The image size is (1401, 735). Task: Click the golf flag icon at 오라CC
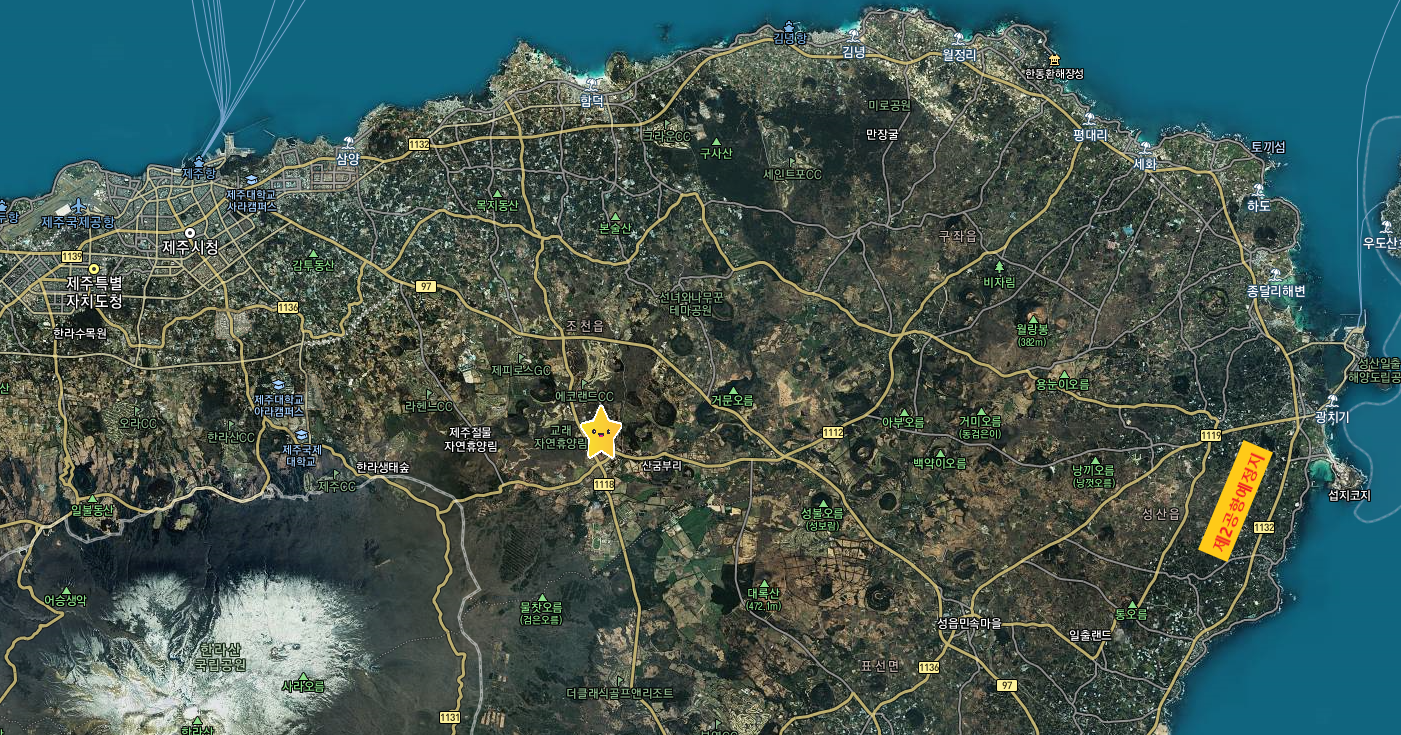click(x=139, y=411)
